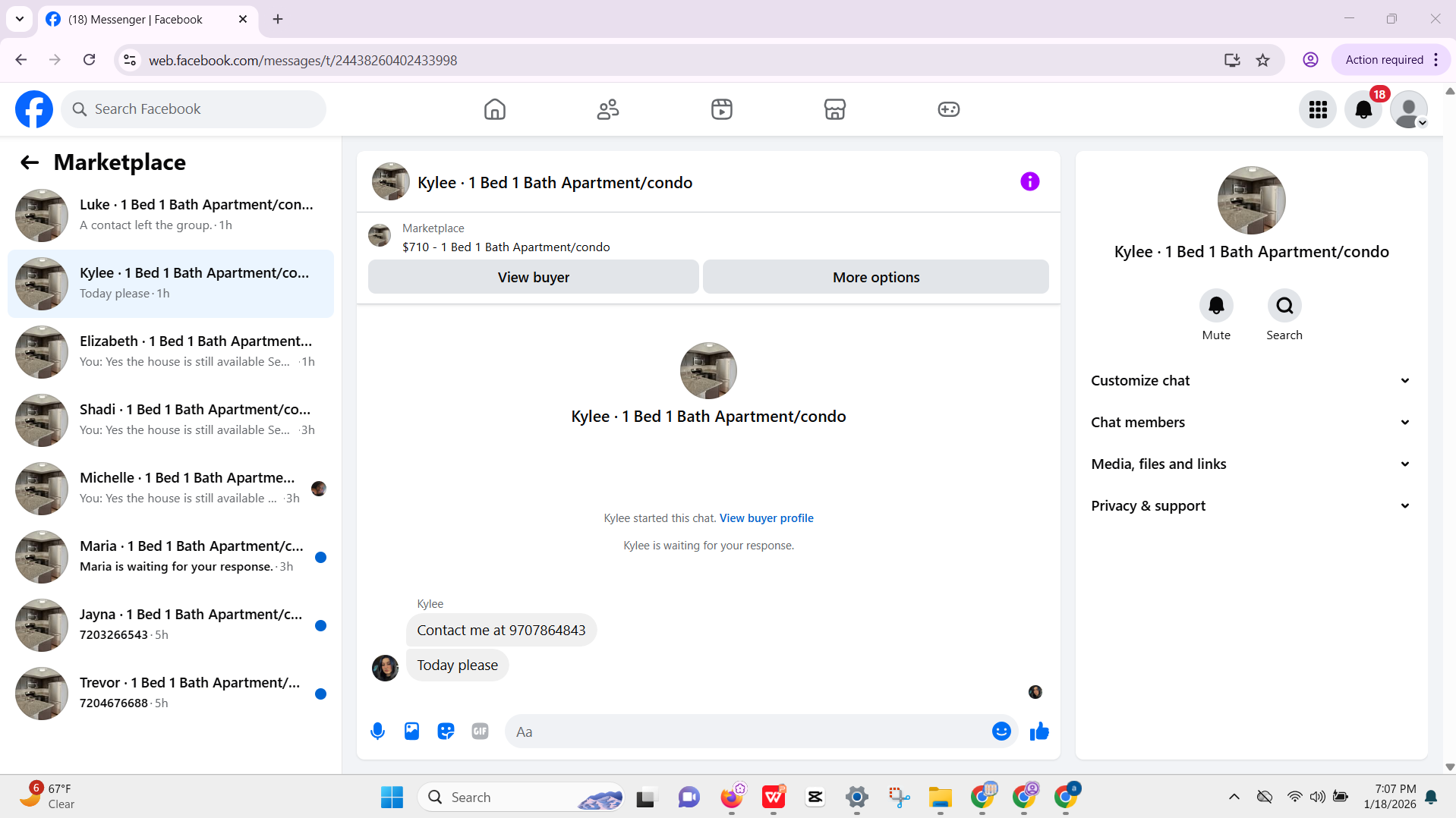
Task: Click the 'Contact me at 9707864843' message
Action: [x=501, y=631]
